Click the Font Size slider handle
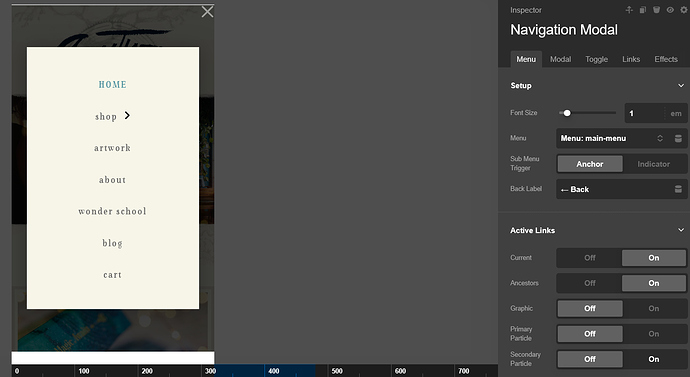Image resolution: width=690 pixels, height=377 pixels. (567, 113)
